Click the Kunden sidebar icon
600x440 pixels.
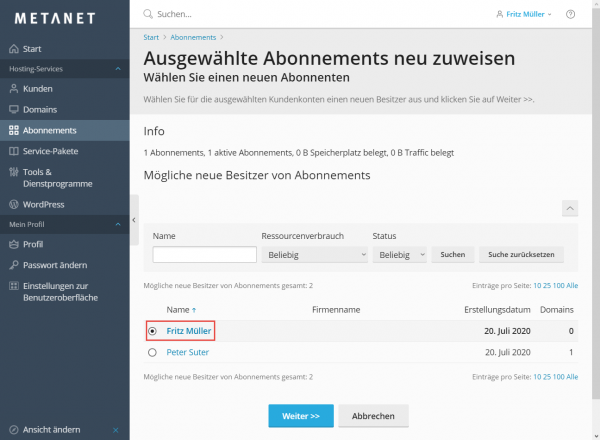pyautogui.click(x=13, y=89)
